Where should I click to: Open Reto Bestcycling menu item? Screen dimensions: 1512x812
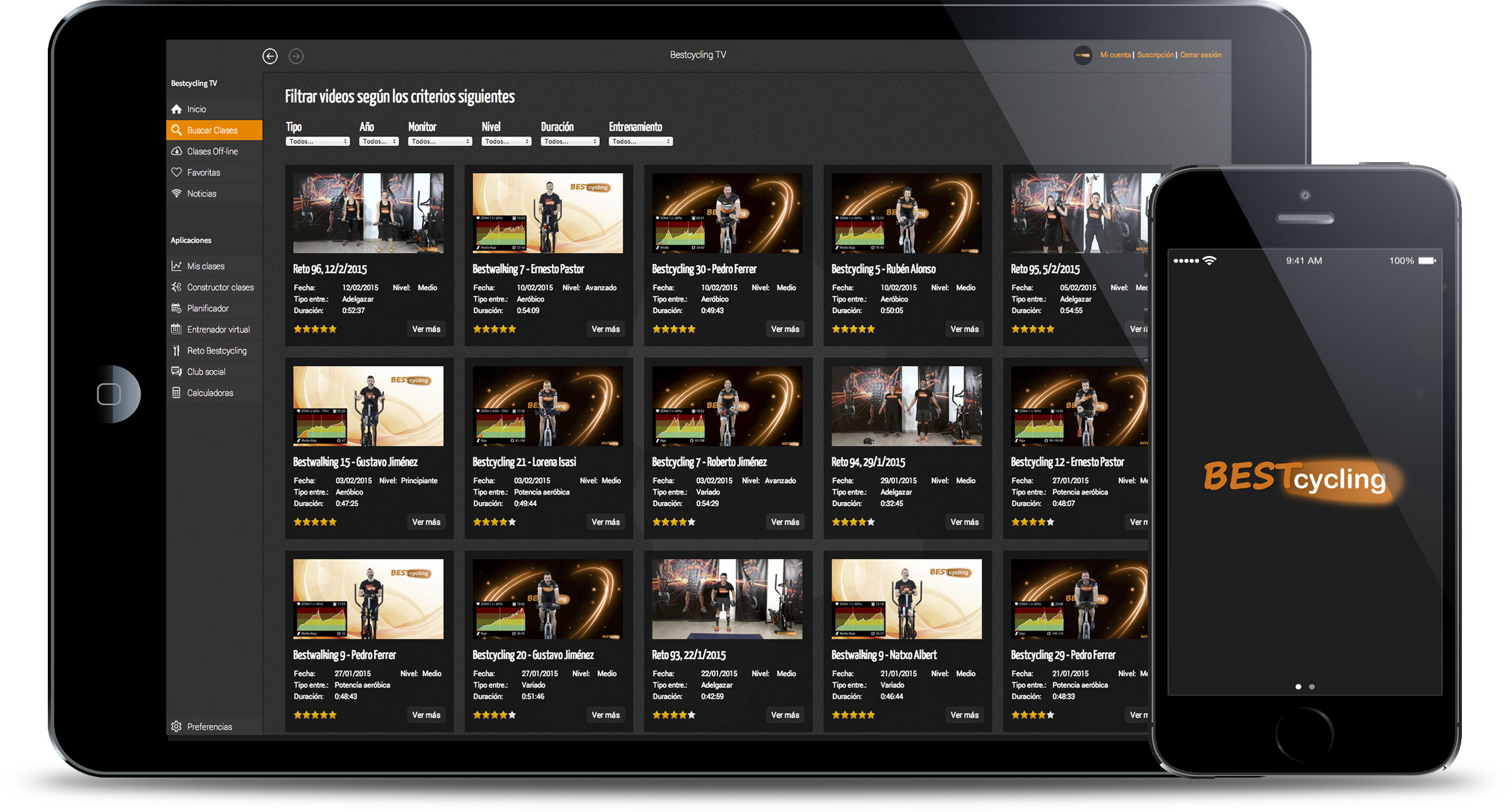(x=216, y=351)
